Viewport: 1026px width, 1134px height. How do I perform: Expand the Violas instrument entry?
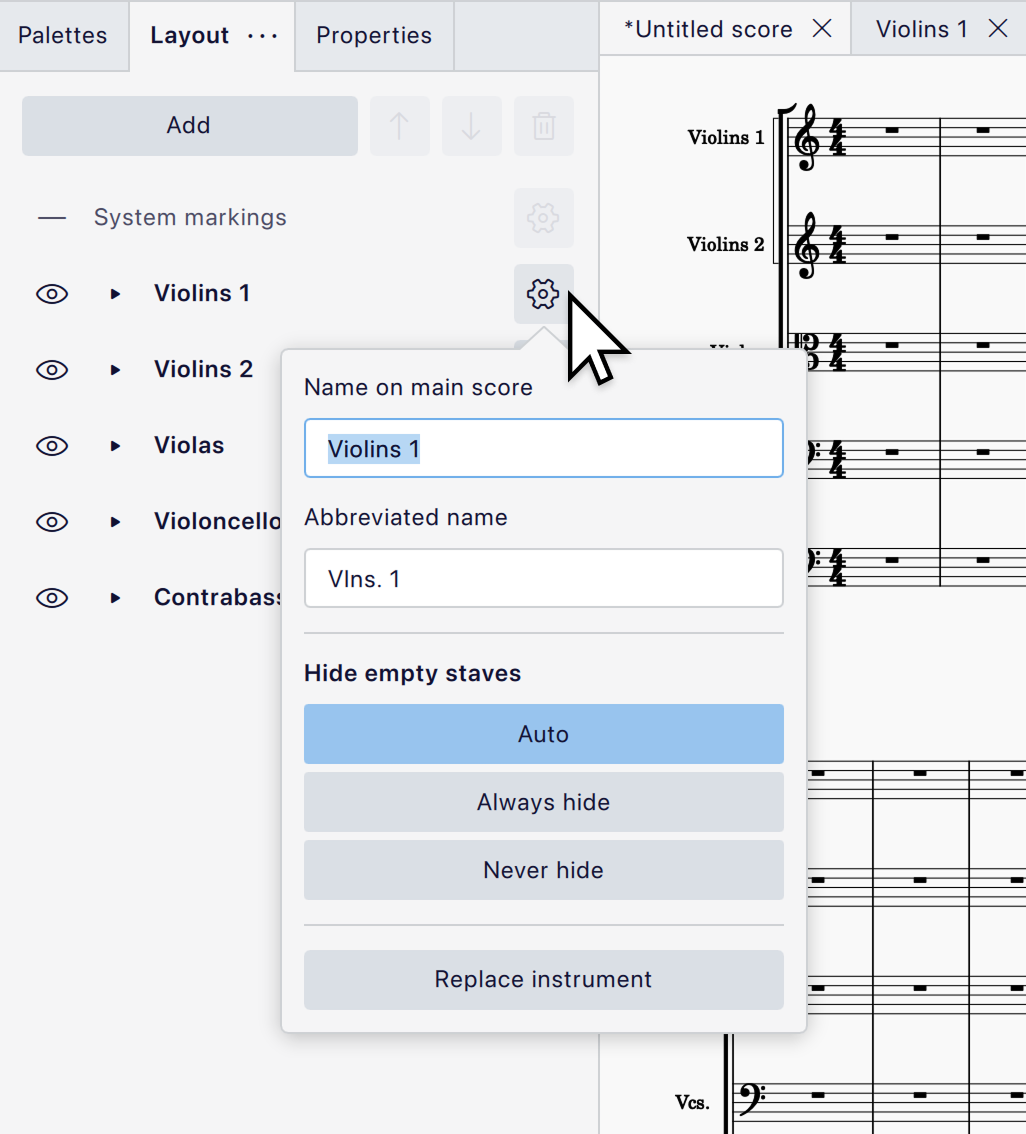114,446
